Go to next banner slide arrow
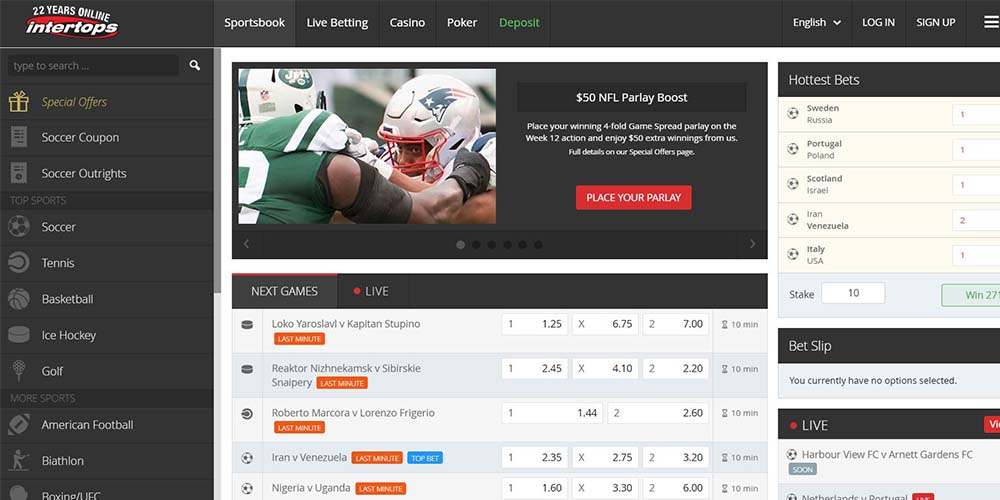1000x500 pixels. point(752,244)
